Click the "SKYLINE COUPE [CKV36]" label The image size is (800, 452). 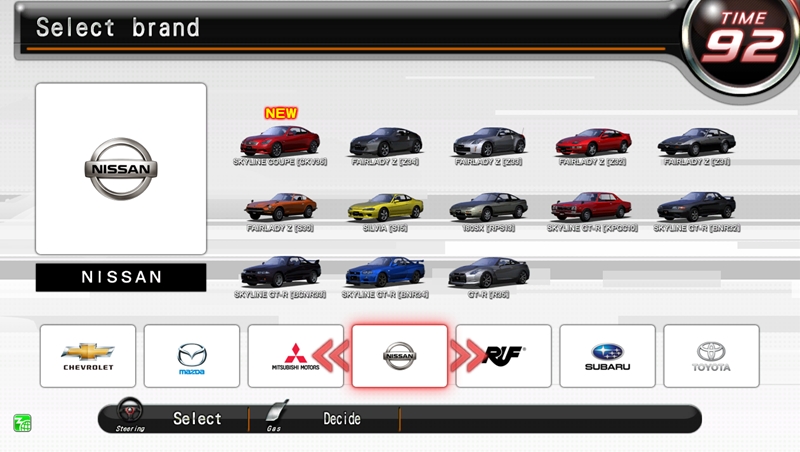click(280, 162)
